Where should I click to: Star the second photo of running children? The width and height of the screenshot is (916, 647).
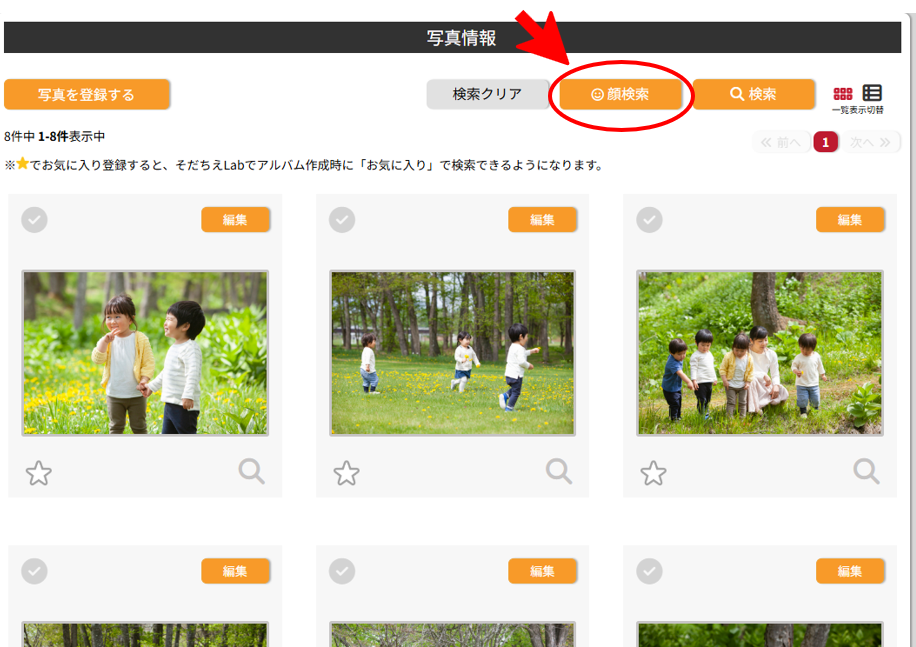pyautogui.click(x=346, y=473)
